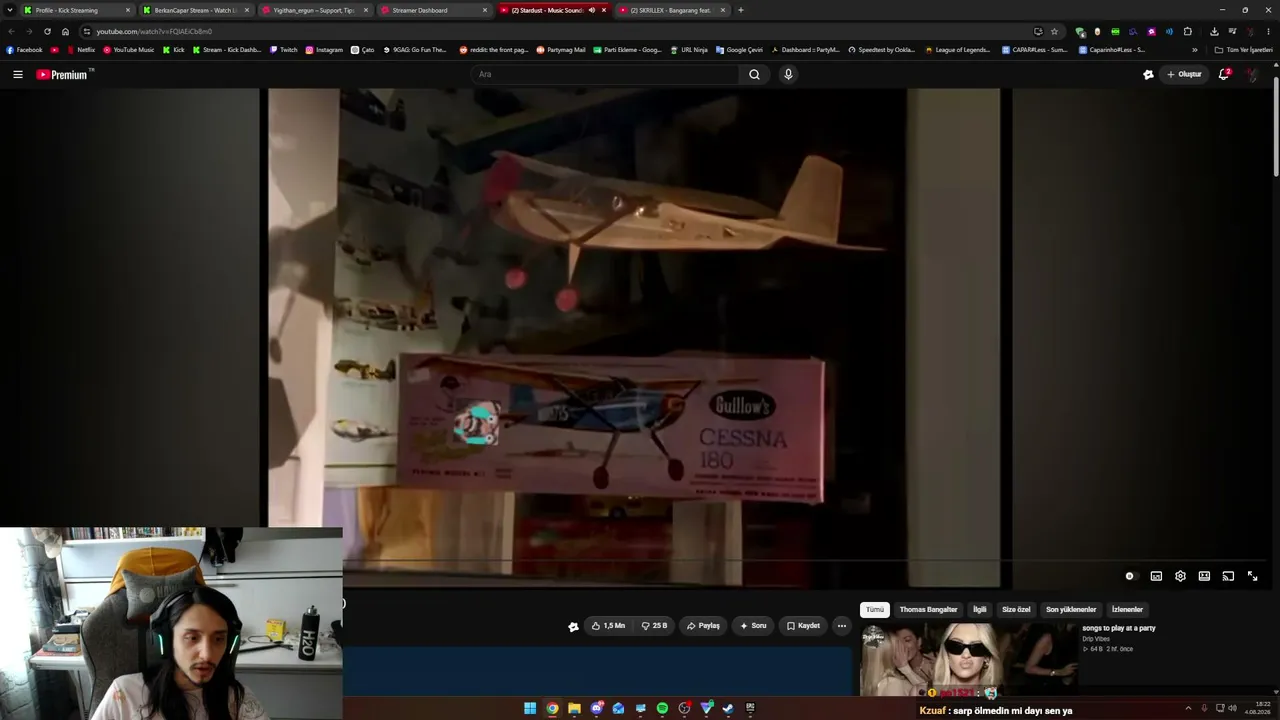Open the Tüm Yer İşaretleri folder
1280x720 pixels.
point(1244,49)
